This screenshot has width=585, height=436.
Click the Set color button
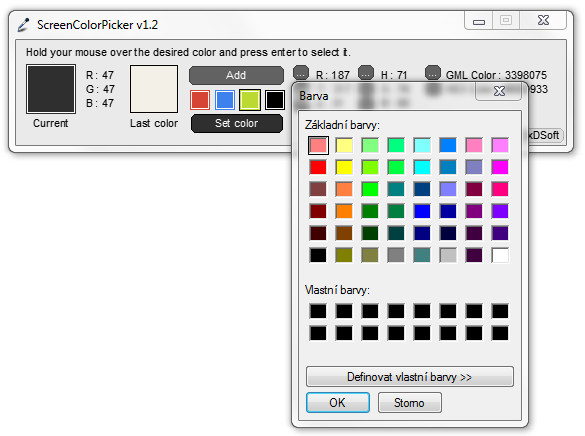(237, 123)
